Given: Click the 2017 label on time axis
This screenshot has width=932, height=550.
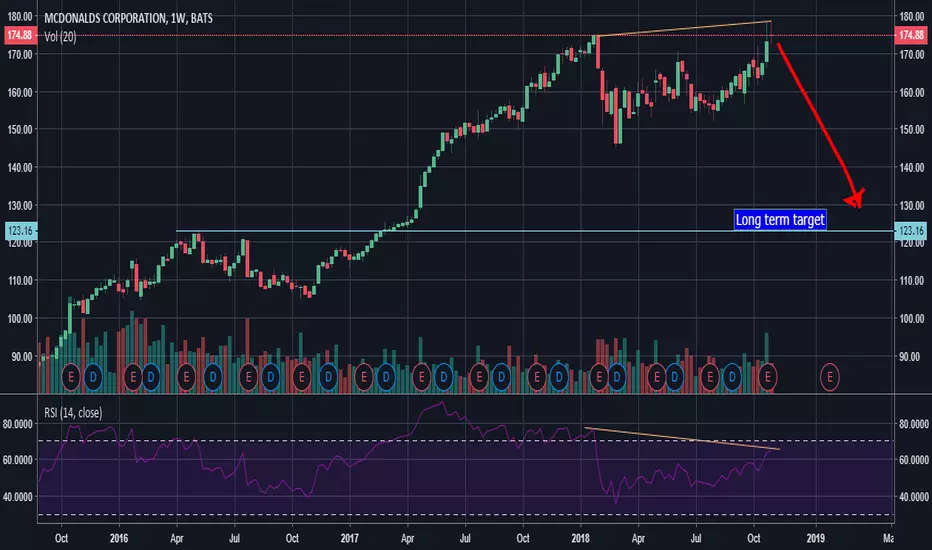Looking at the screenshot, I should [350, 538].
